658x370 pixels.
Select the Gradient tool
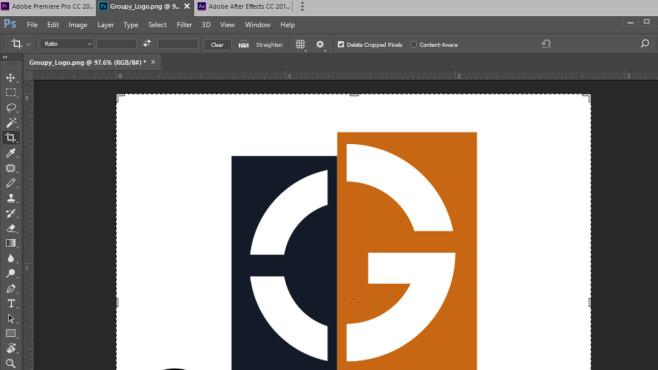(x=10, y=244)
